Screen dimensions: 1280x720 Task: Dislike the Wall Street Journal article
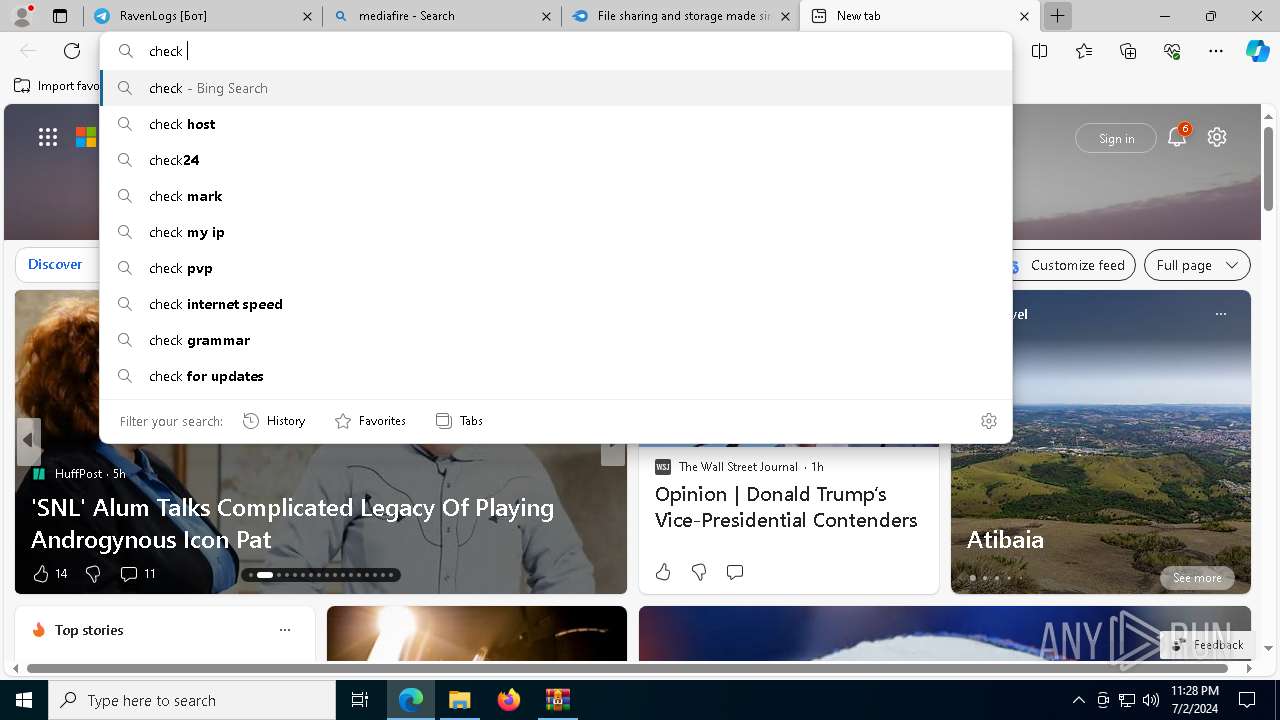pyautogui.click(x=699, y=572)
